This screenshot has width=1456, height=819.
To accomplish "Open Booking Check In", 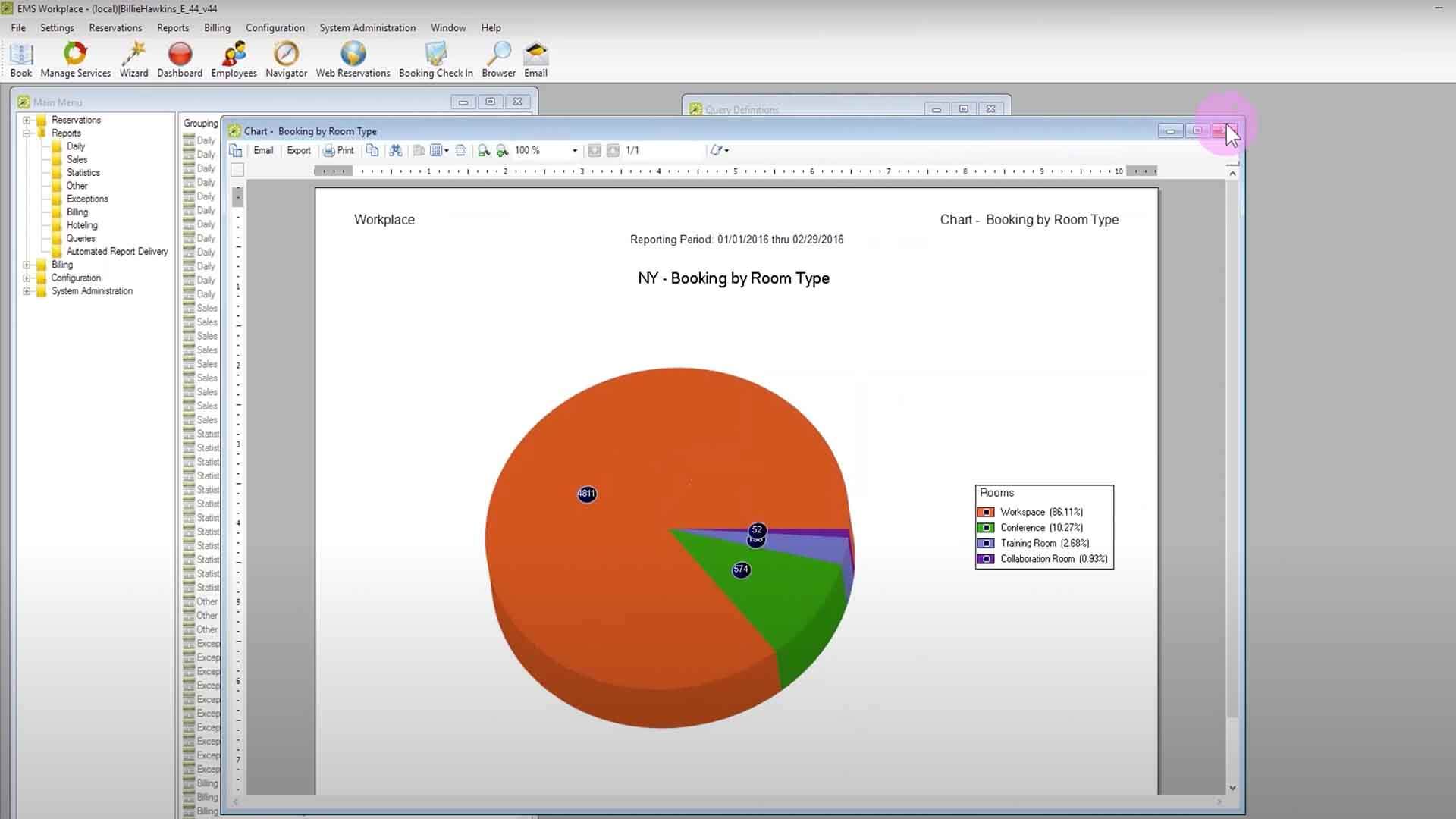I will [x=436, y=59].
